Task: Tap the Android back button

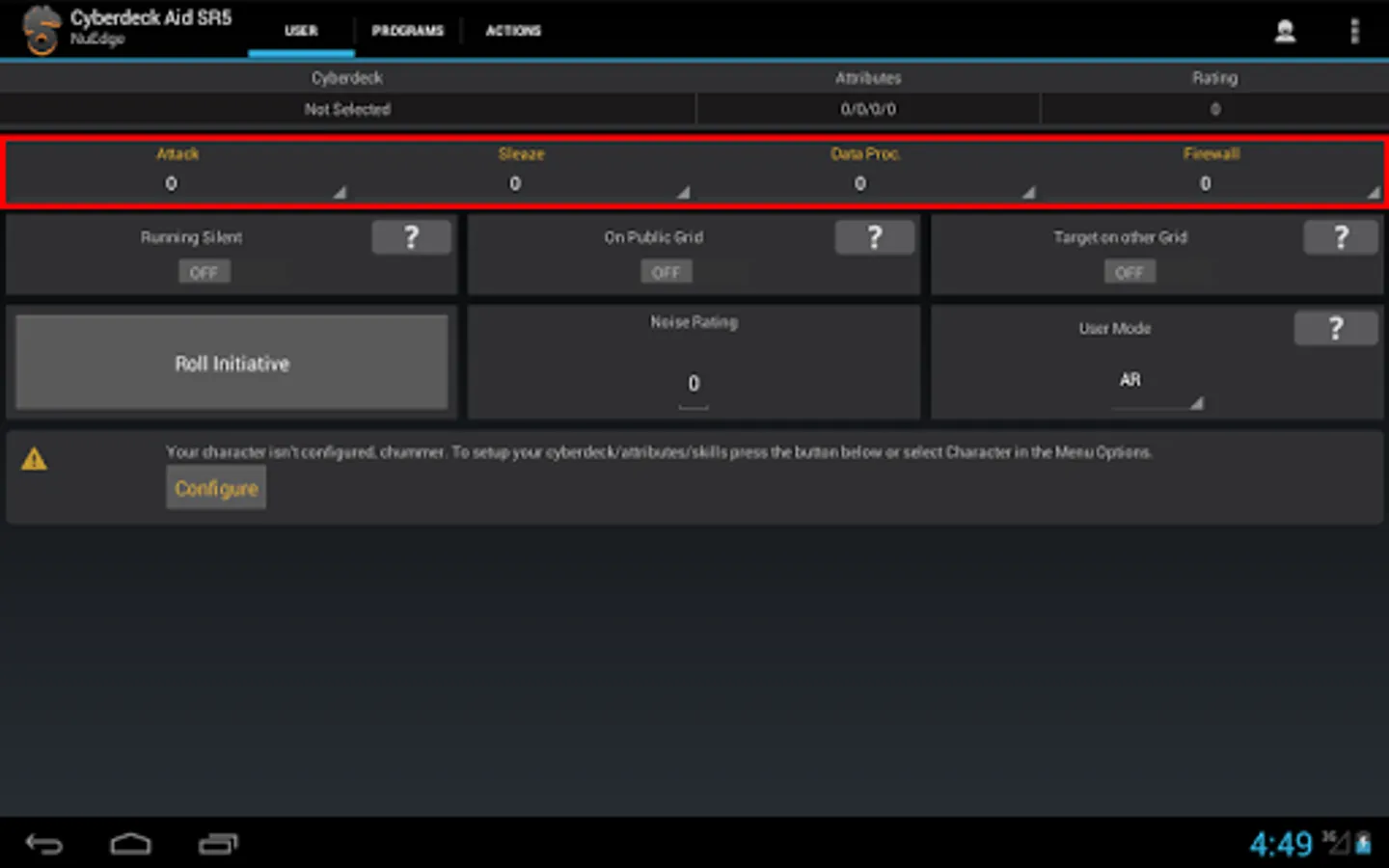Action: (44, 845)
